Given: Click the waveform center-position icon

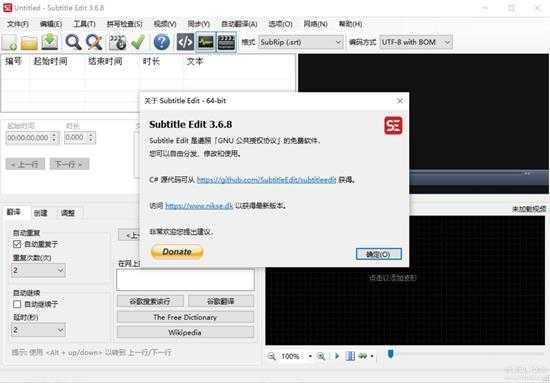Looking at the screenshot, I should (350, 356).
